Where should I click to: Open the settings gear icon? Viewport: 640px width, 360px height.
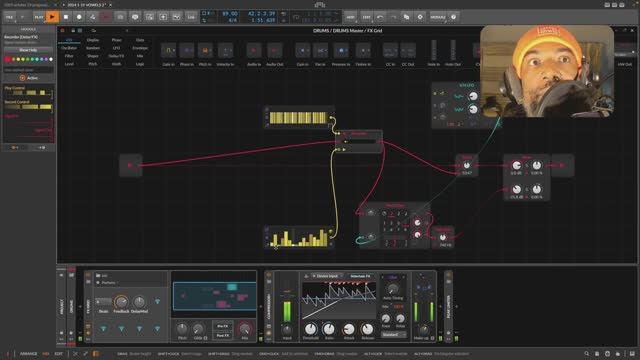point(420,17)
